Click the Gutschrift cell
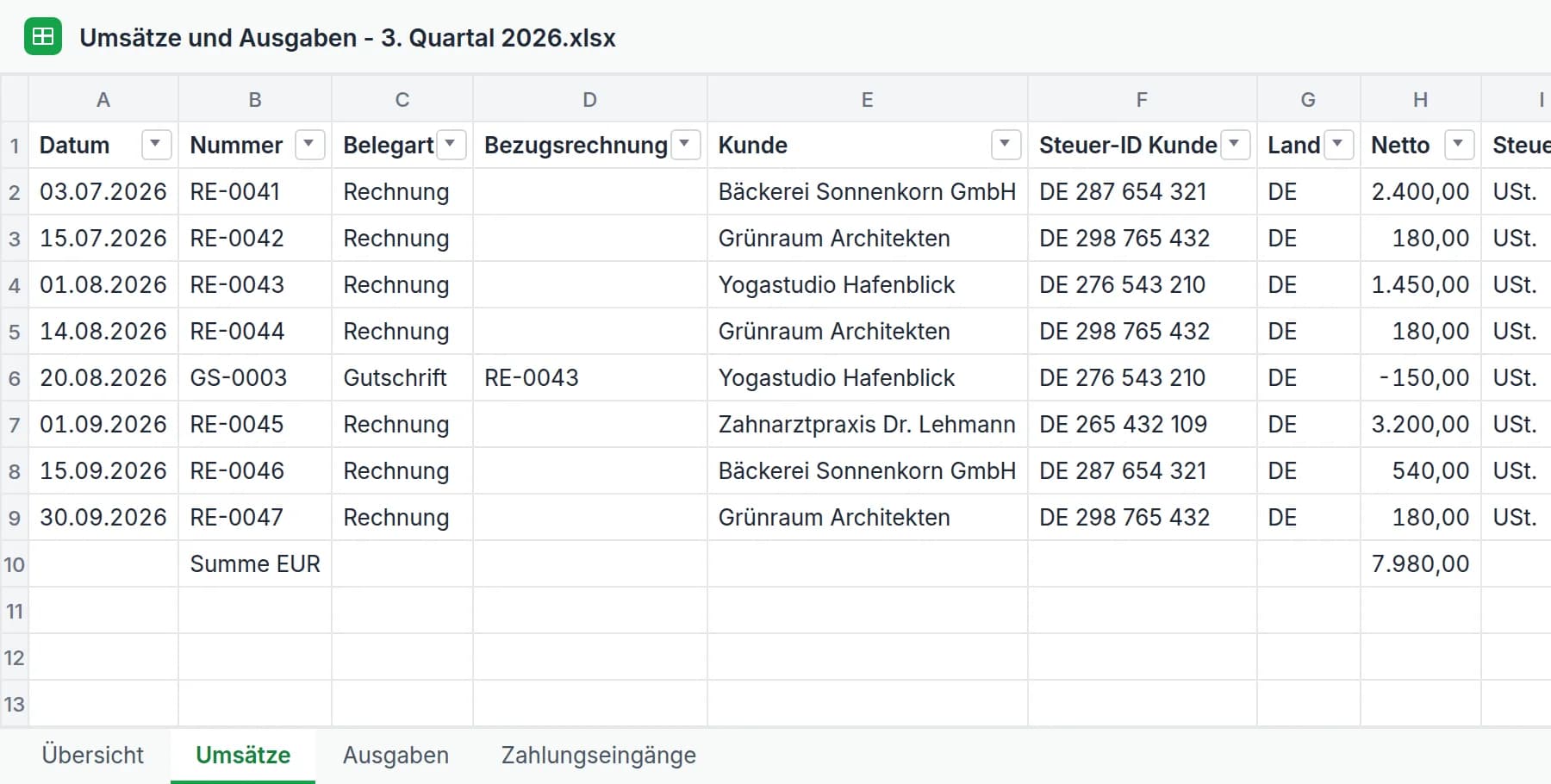1551x784 pixels. click(402, 378)
